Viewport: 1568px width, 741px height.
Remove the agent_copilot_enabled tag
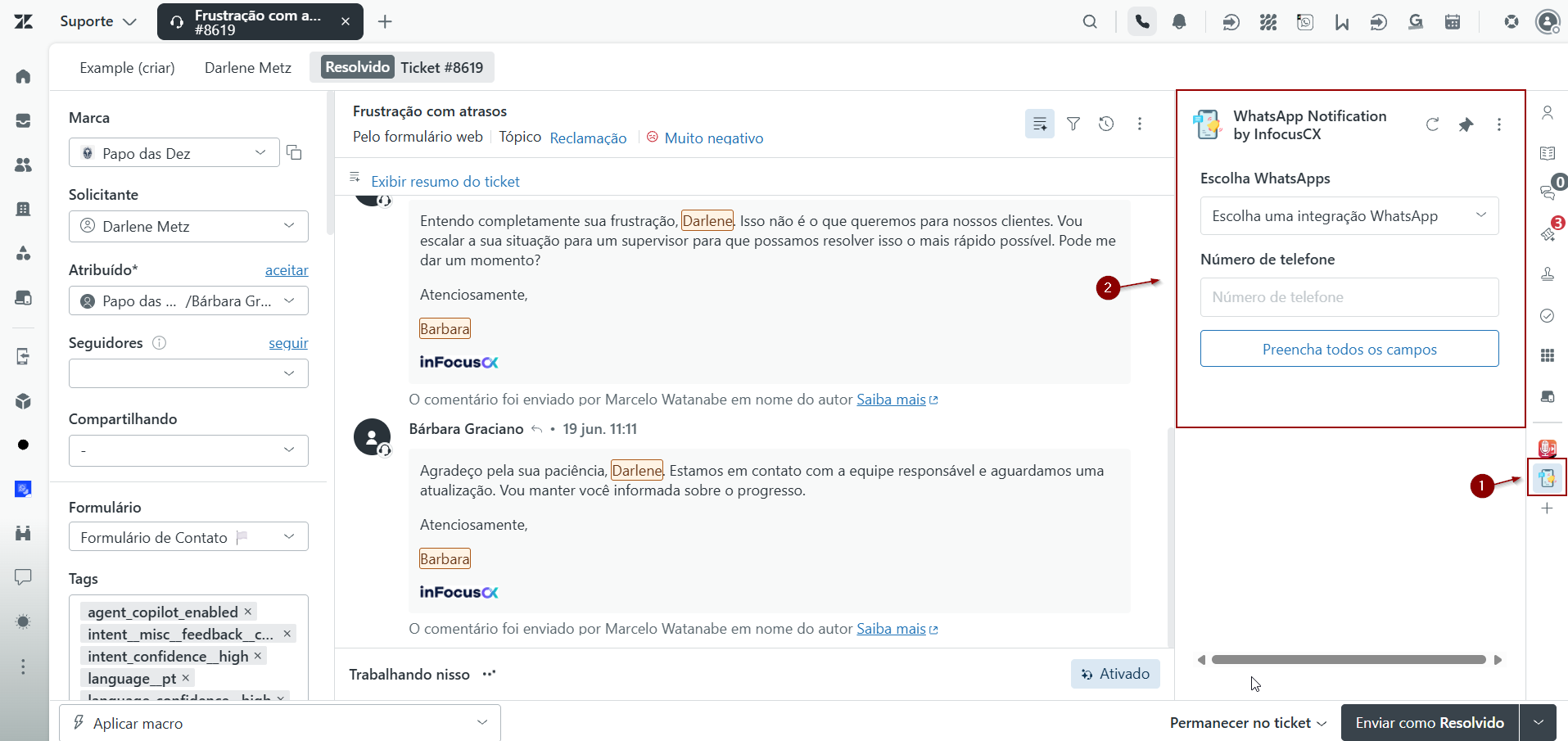(248, 612)
